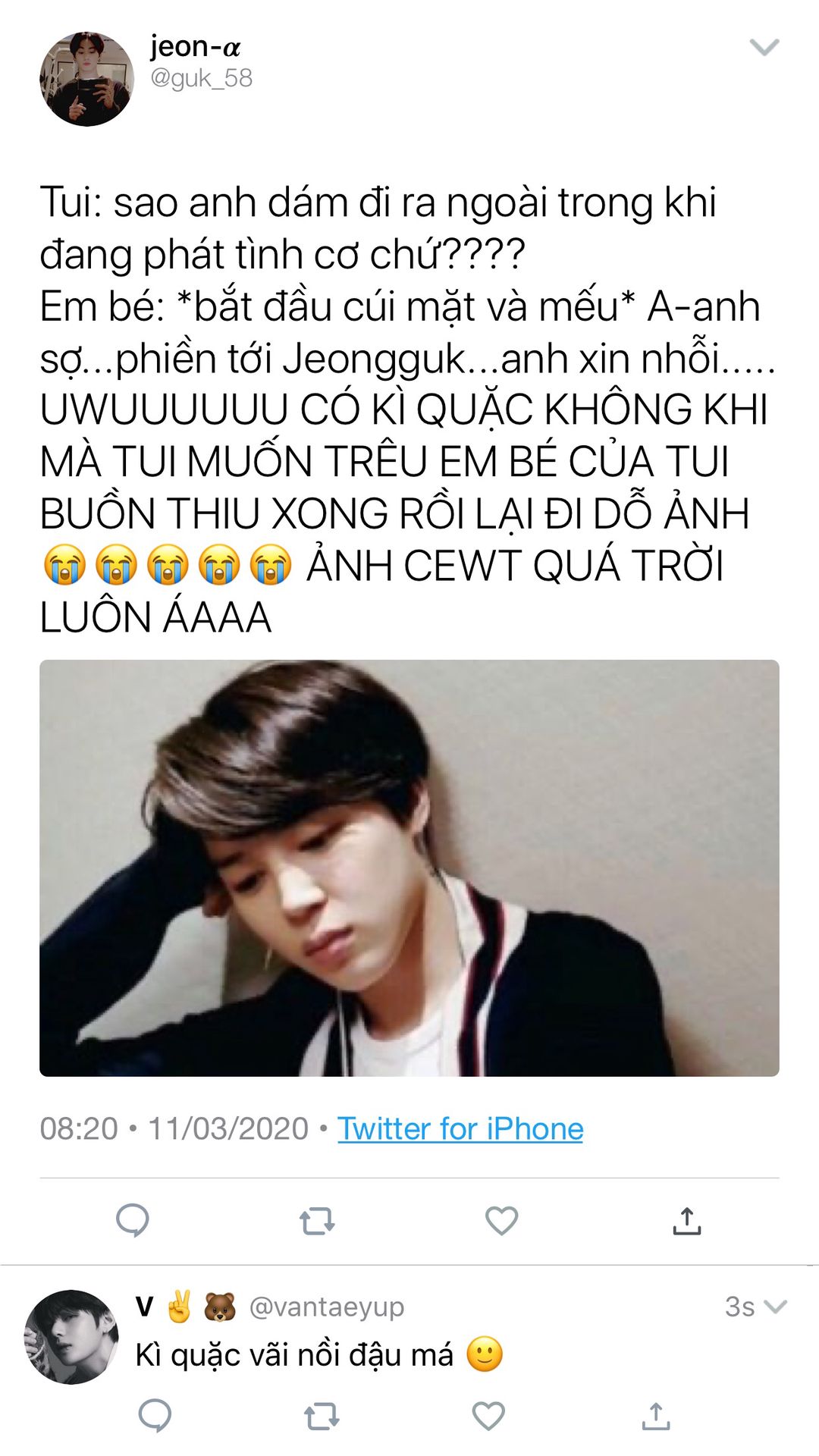This screenshot has height=1456, width=819.
Task: Expand options chevron beside 3s timestamp
Action: coord(775,1307)
